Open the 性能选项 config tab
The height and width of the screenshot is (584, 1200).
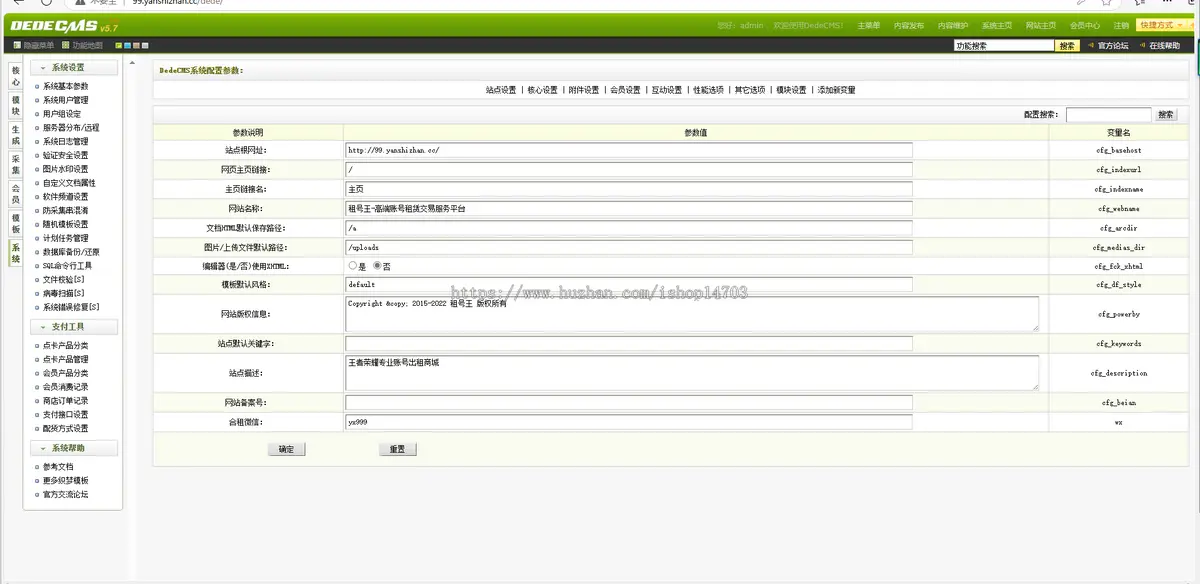pyautogui.click(x=707, y=90)
